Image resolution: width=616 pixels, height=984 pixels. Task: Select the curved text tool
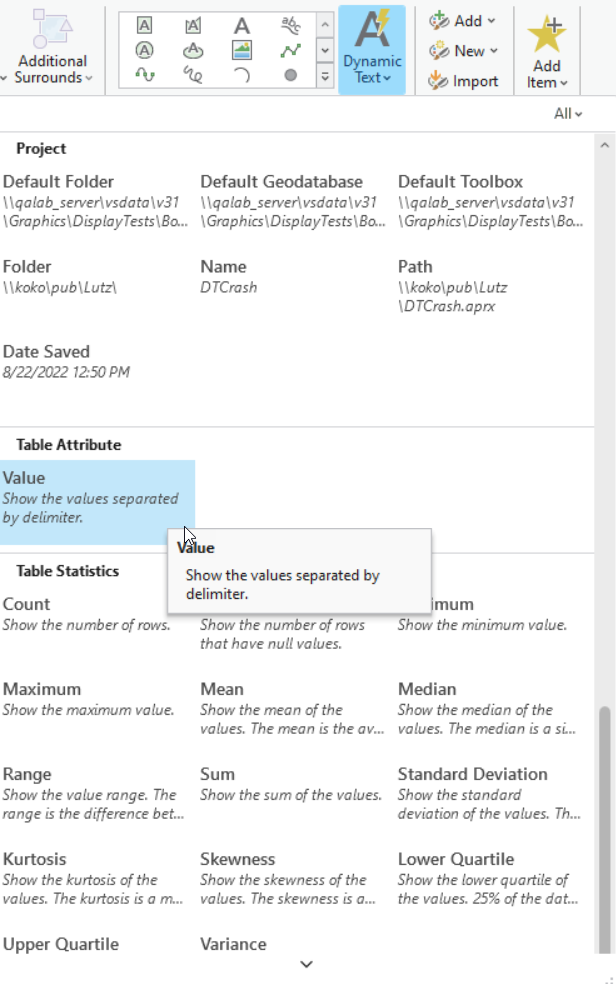click(290, 25)
